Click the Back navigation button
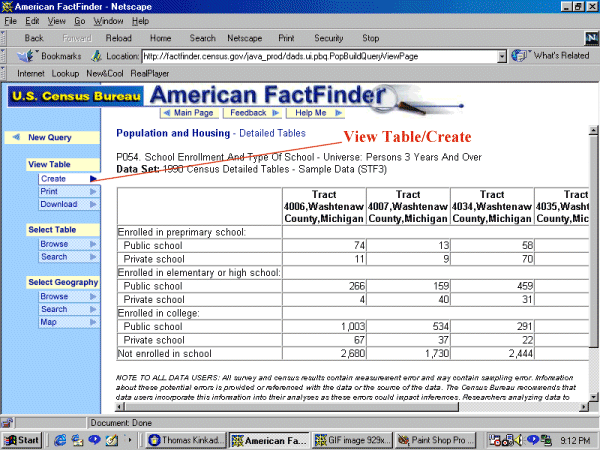This screenshot has height=450, width=600. [33, 38]
